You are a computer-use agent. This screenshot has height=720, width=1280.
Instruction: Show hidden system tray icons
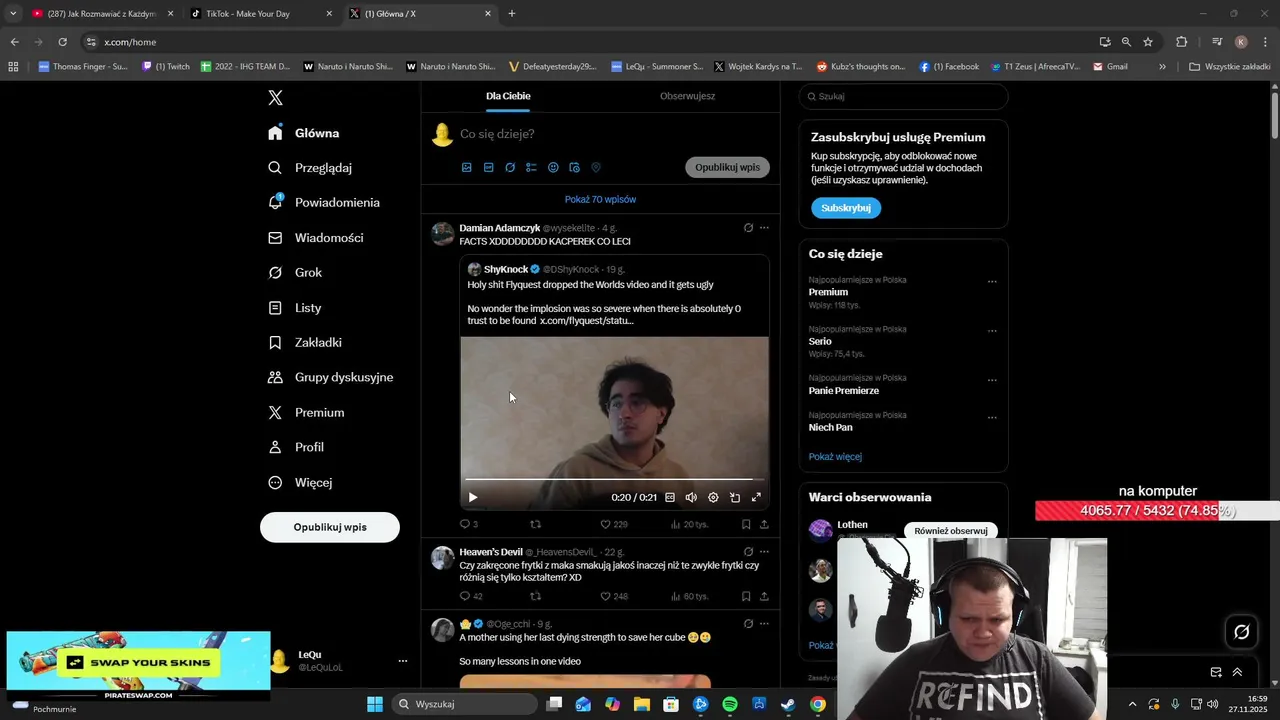1132,704
